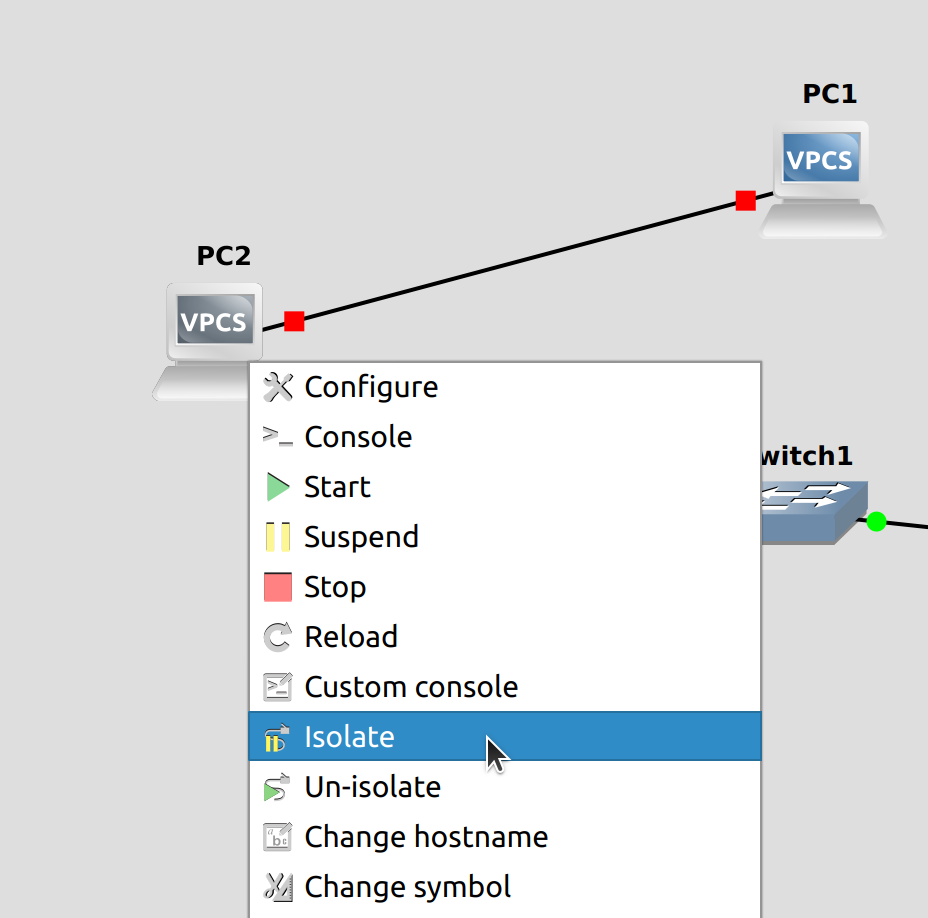Click the red link status square near PC1

pos(745,200)
